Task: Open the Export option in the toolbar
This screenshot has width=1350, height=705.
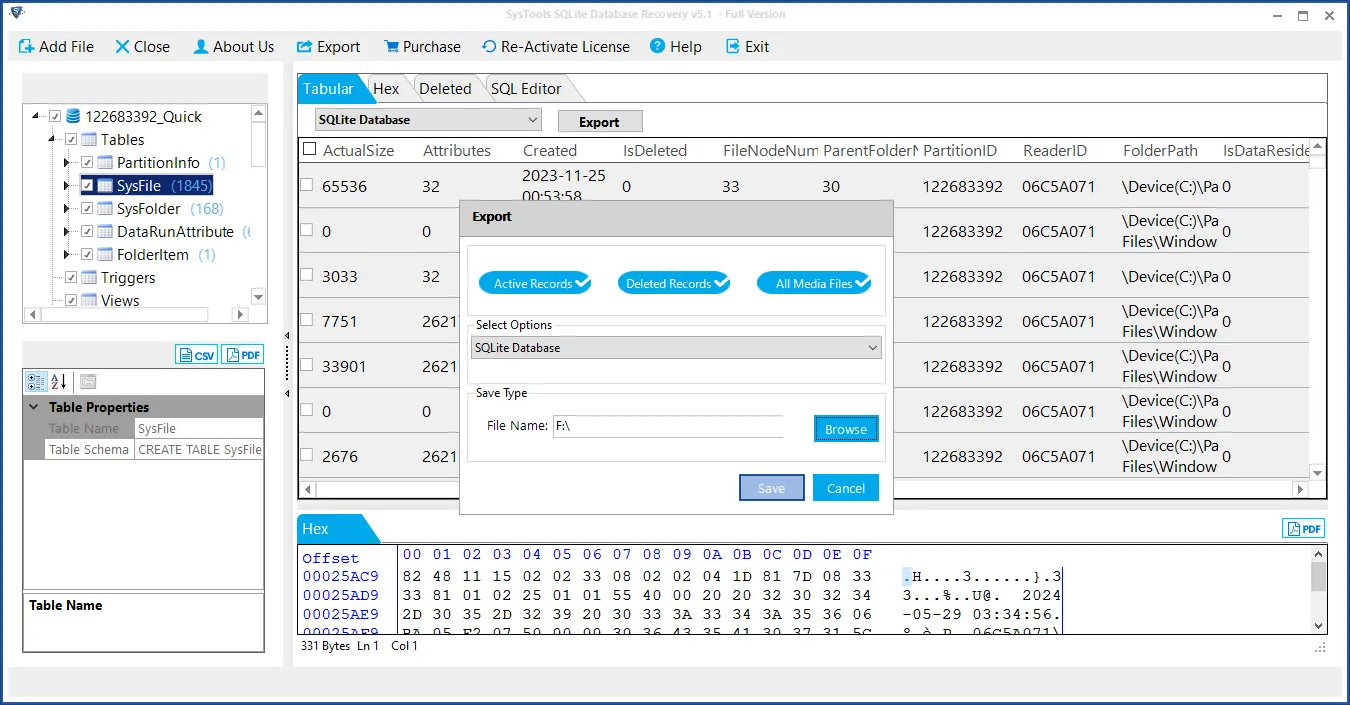Action: (328, 47)
